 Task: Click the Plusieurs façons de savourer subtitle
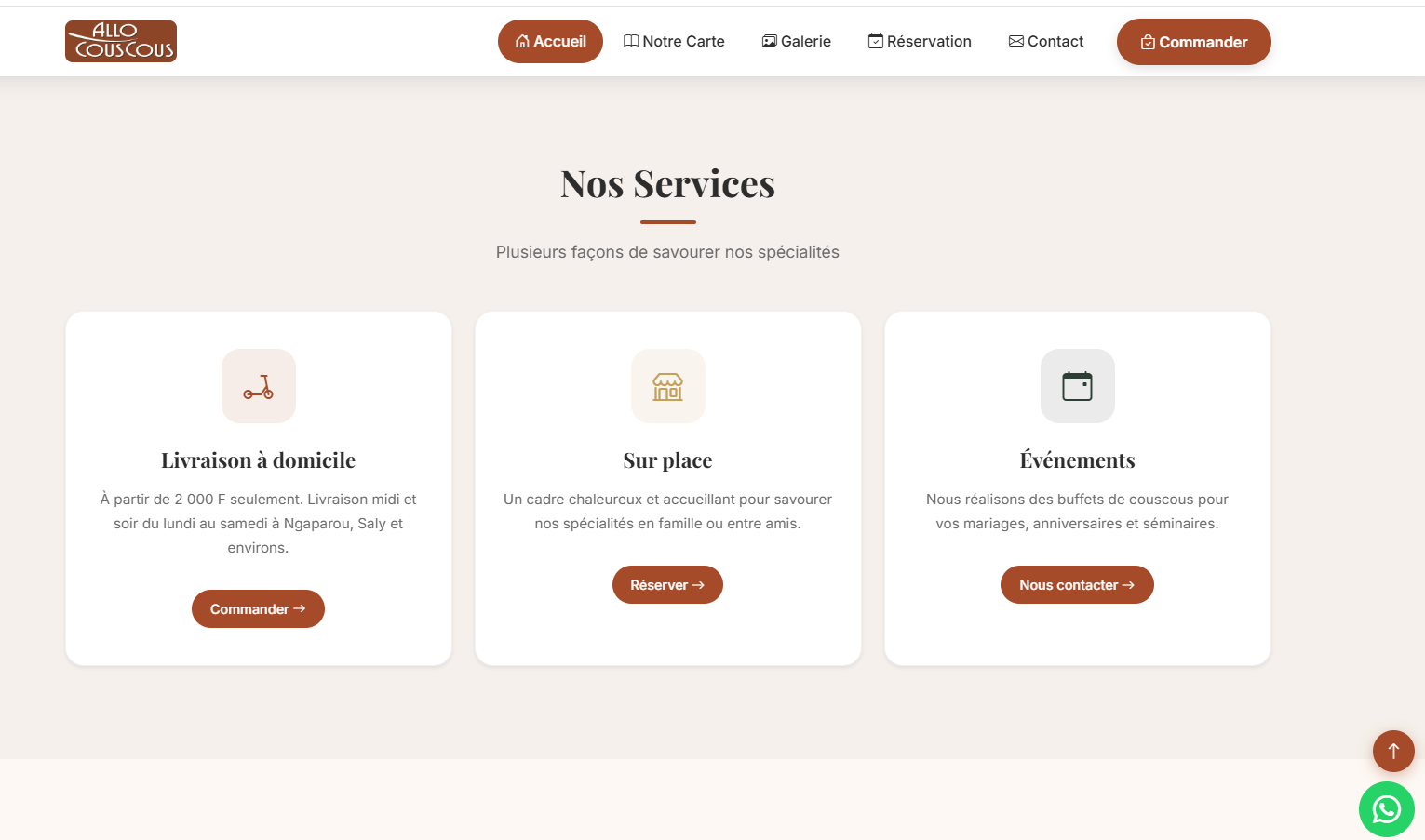(667, 252)
